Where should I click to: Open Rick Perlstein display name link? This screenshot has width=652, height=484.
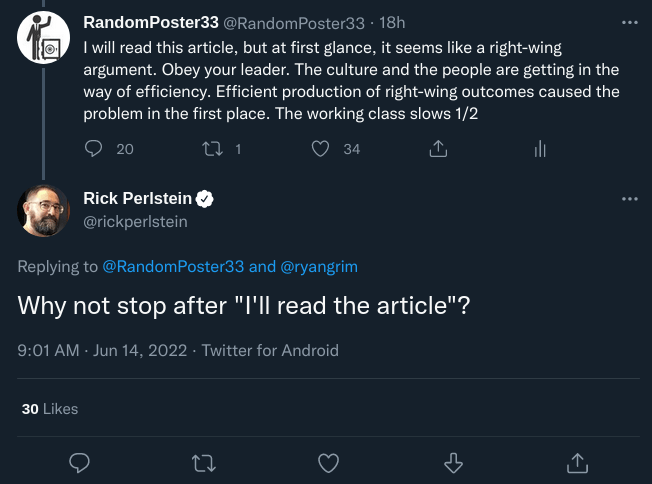[x=137, y=199]
